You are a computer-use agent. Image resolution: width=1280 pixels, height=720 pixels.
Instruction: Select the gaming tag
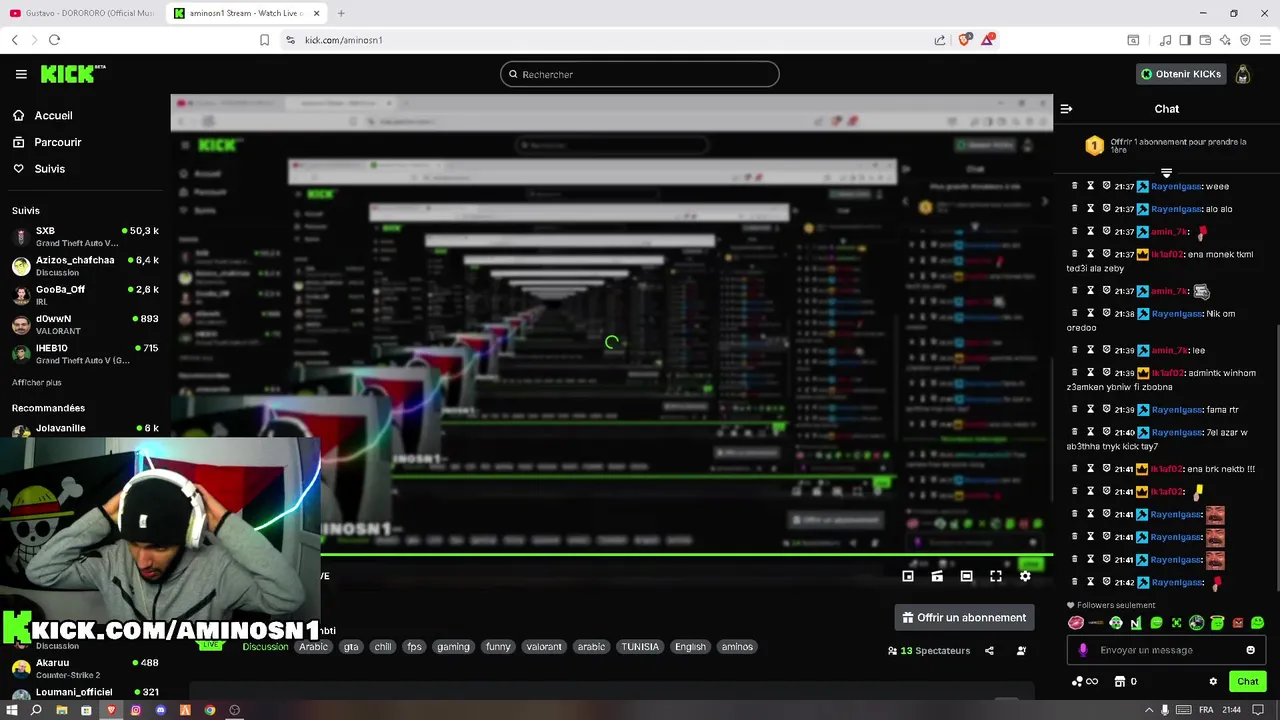(453, 647)
